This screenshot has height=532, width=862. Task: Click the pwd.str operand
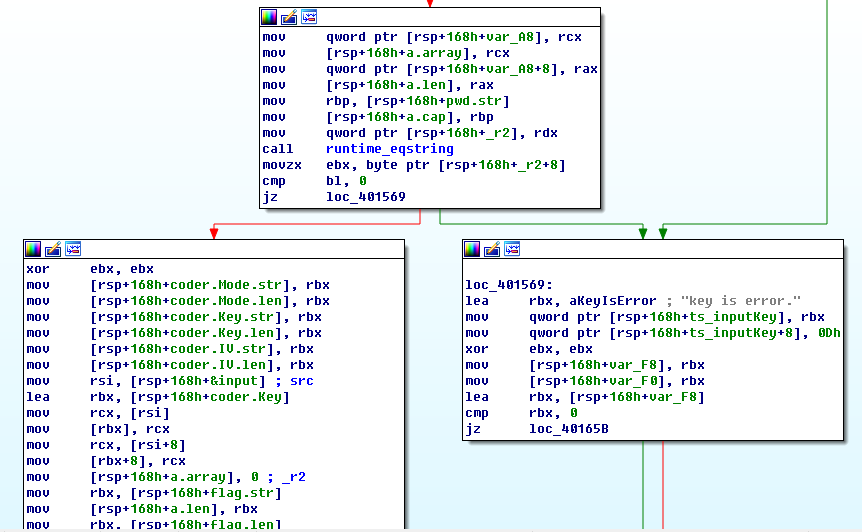(474, 101)
